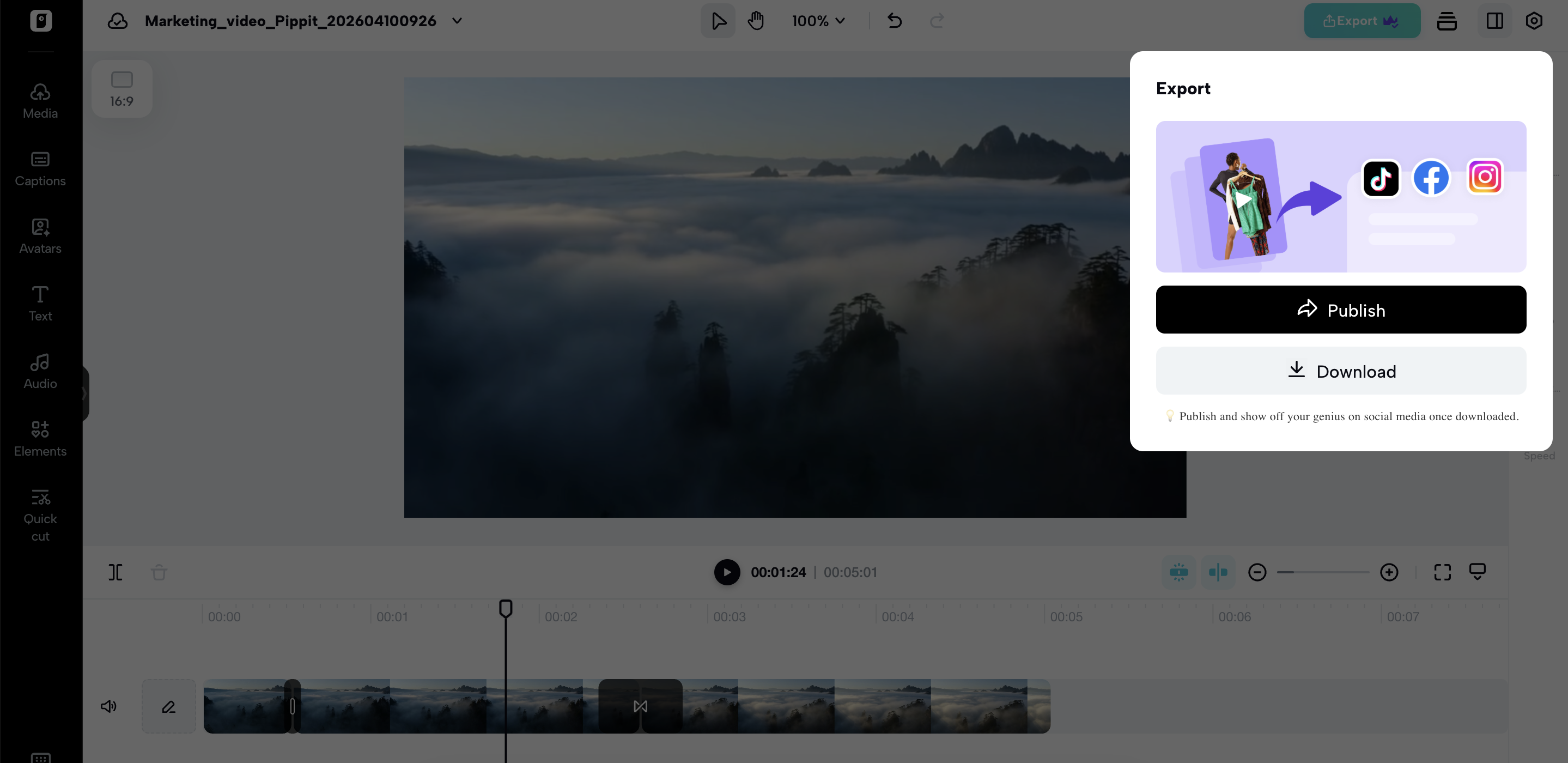Screen dimensions: 1568x763
Task: Select the 16:9 scene thumbnail
Action: [x=121, y=88]
